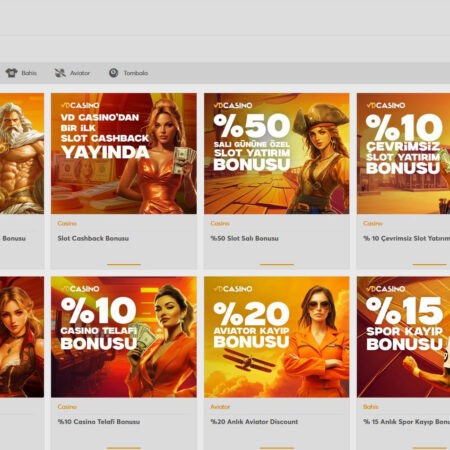Click the orange bar under %20 Anlık Aviator Discount
Screen dimensions: 450x450
tap(277, 448)
